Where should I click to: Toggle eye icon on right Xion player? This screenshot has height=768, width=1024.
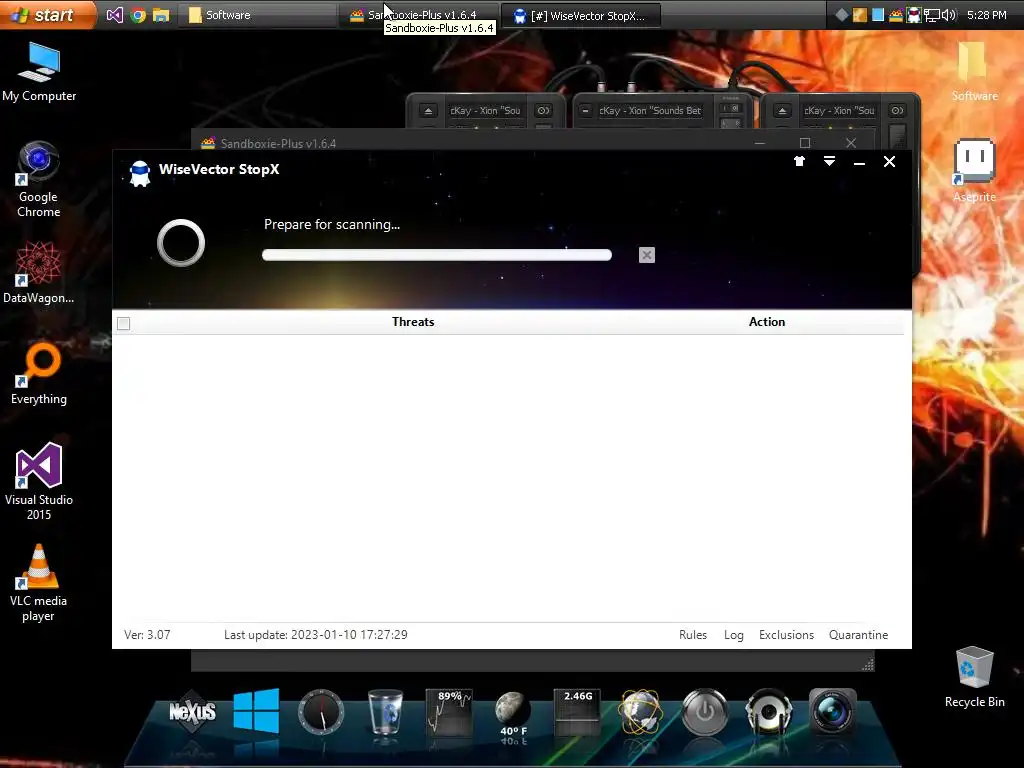[x=897, y=111]
